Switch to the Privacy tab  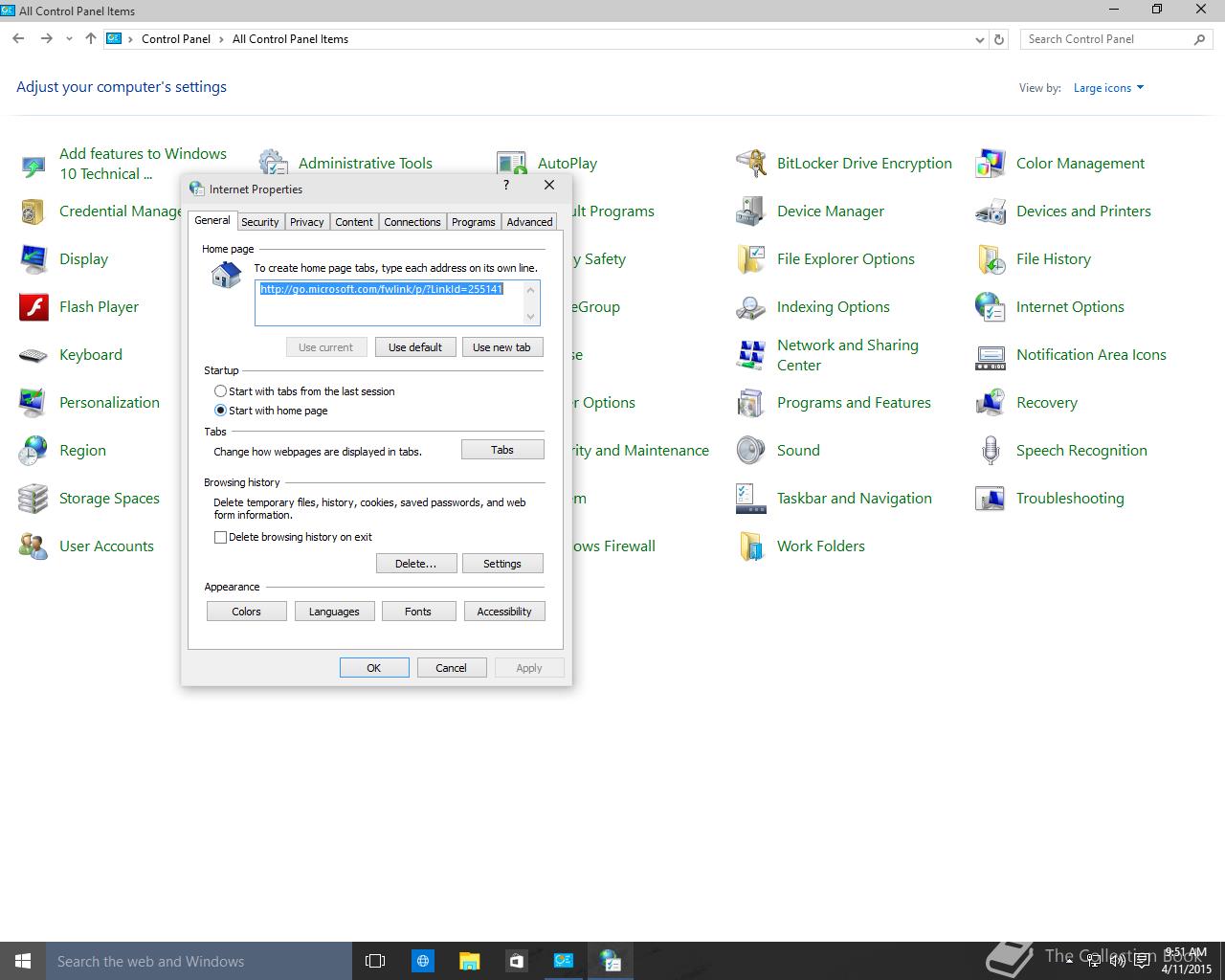click(x=307, y=222)
